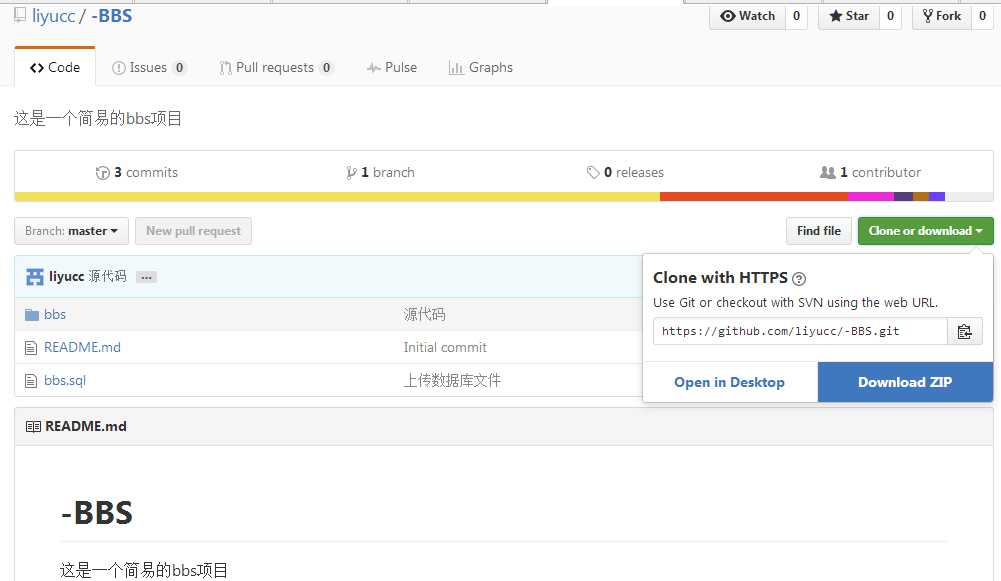Click the Watch eye icon

click(x=728, y=16)
